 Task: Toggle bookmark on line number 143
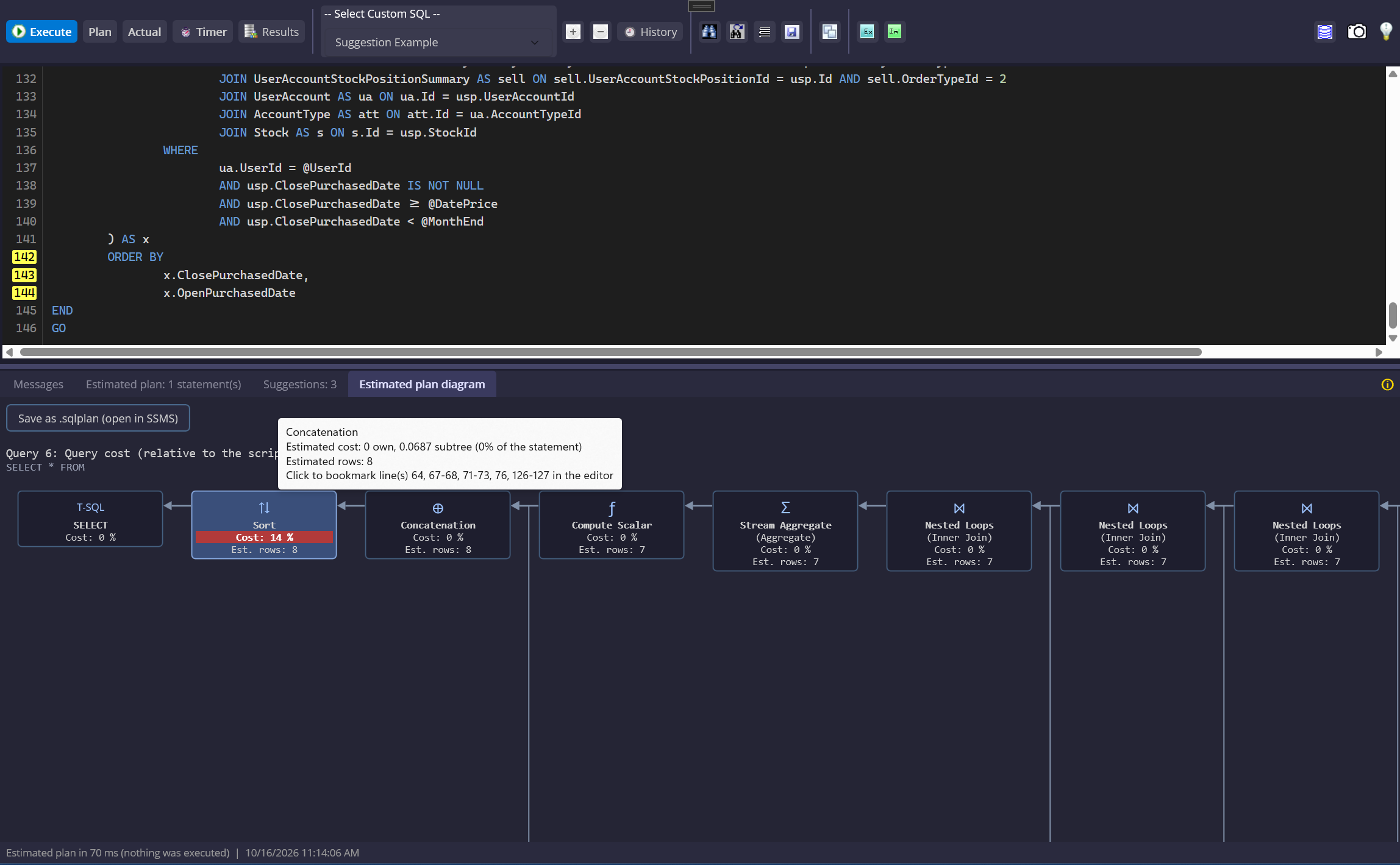point(24,275)
